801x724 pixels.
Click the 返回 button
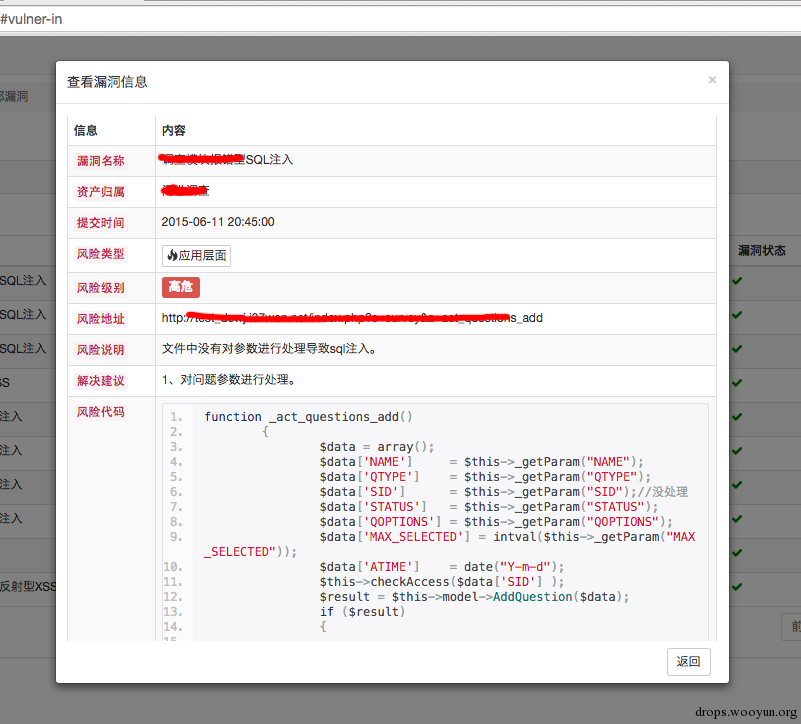(688, 662)
